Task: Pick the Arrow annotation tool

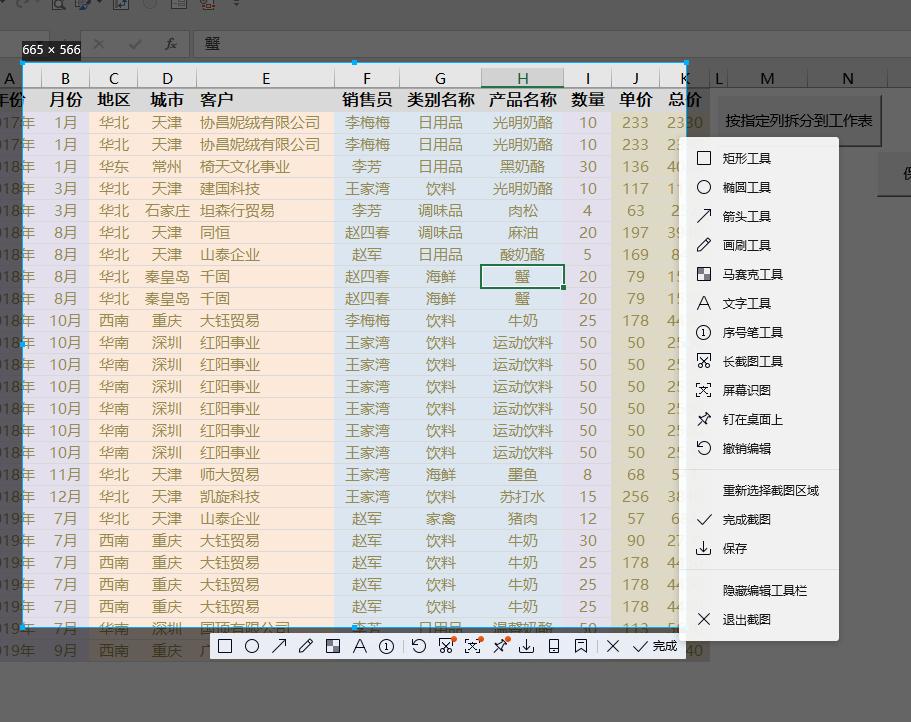Action: pos(279,647)
